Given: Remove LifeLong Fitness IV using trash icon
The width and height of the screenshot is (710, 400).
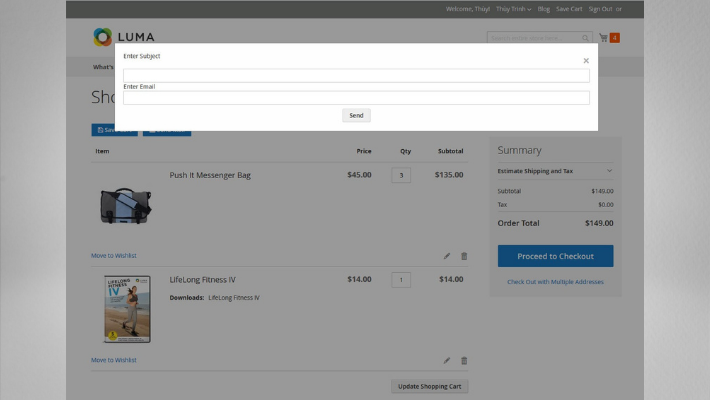Looking at the screenshot, I should pos(464,360).
